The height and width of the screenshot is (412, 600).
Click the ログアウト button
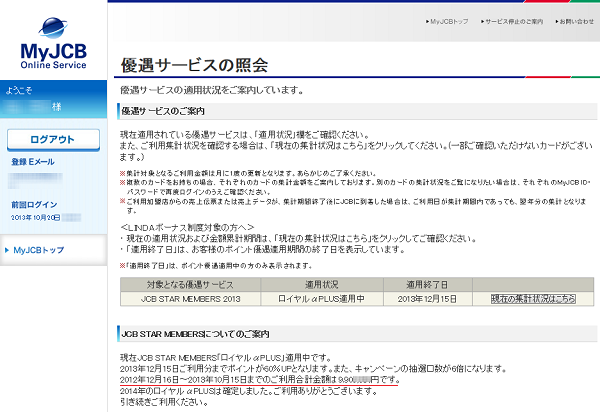point(53,140)
